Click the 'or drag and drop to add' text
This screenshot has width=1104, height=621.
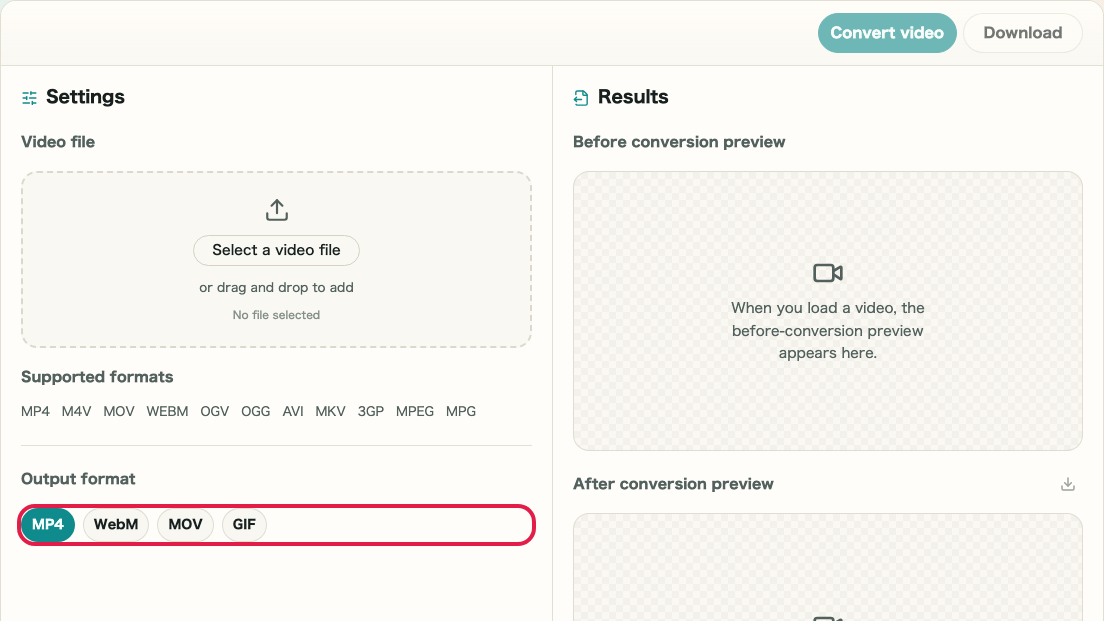[276, 287]
